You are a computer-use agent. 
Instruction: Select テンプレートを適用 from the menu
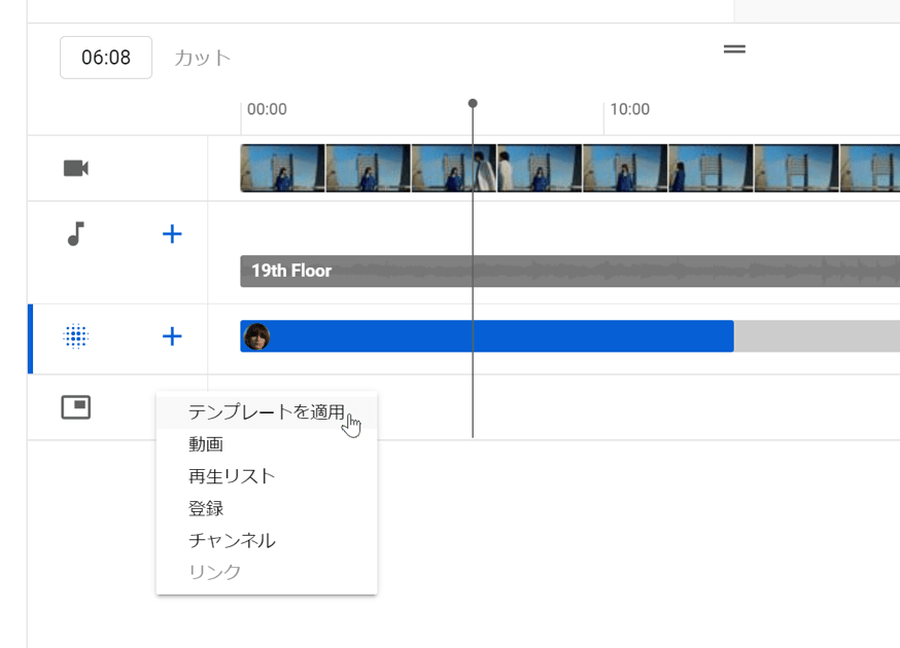click(266, 412)
